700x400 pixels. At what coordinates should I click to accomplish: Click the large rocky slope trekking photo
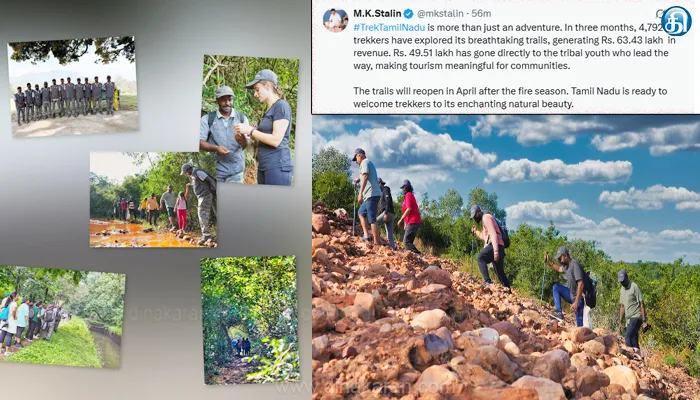point(506,258)
